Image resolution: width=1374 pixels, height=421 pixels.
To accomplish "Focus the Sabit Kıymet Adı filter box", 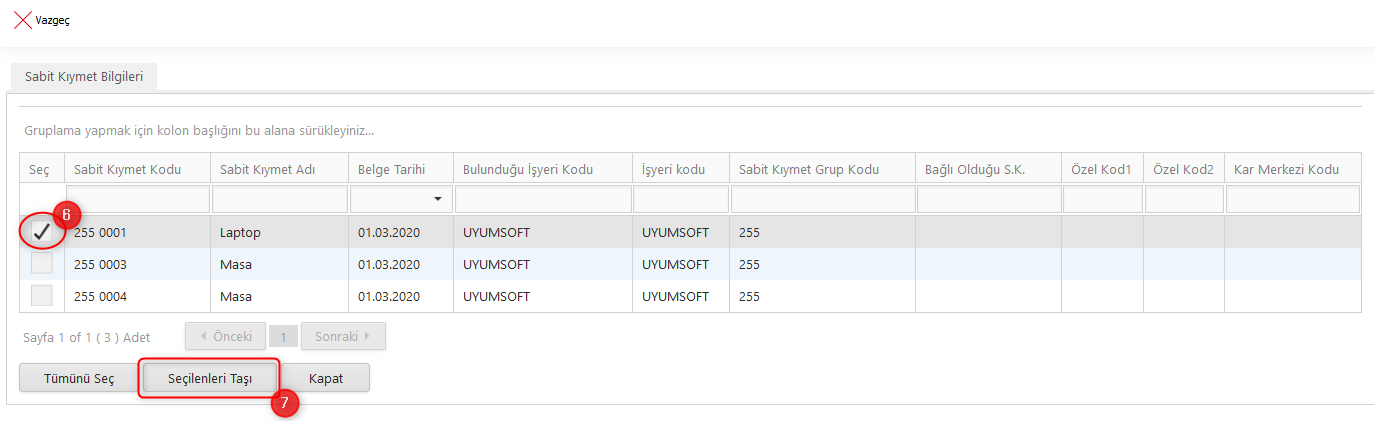I will pyautogui.click(x=279, y=199).
